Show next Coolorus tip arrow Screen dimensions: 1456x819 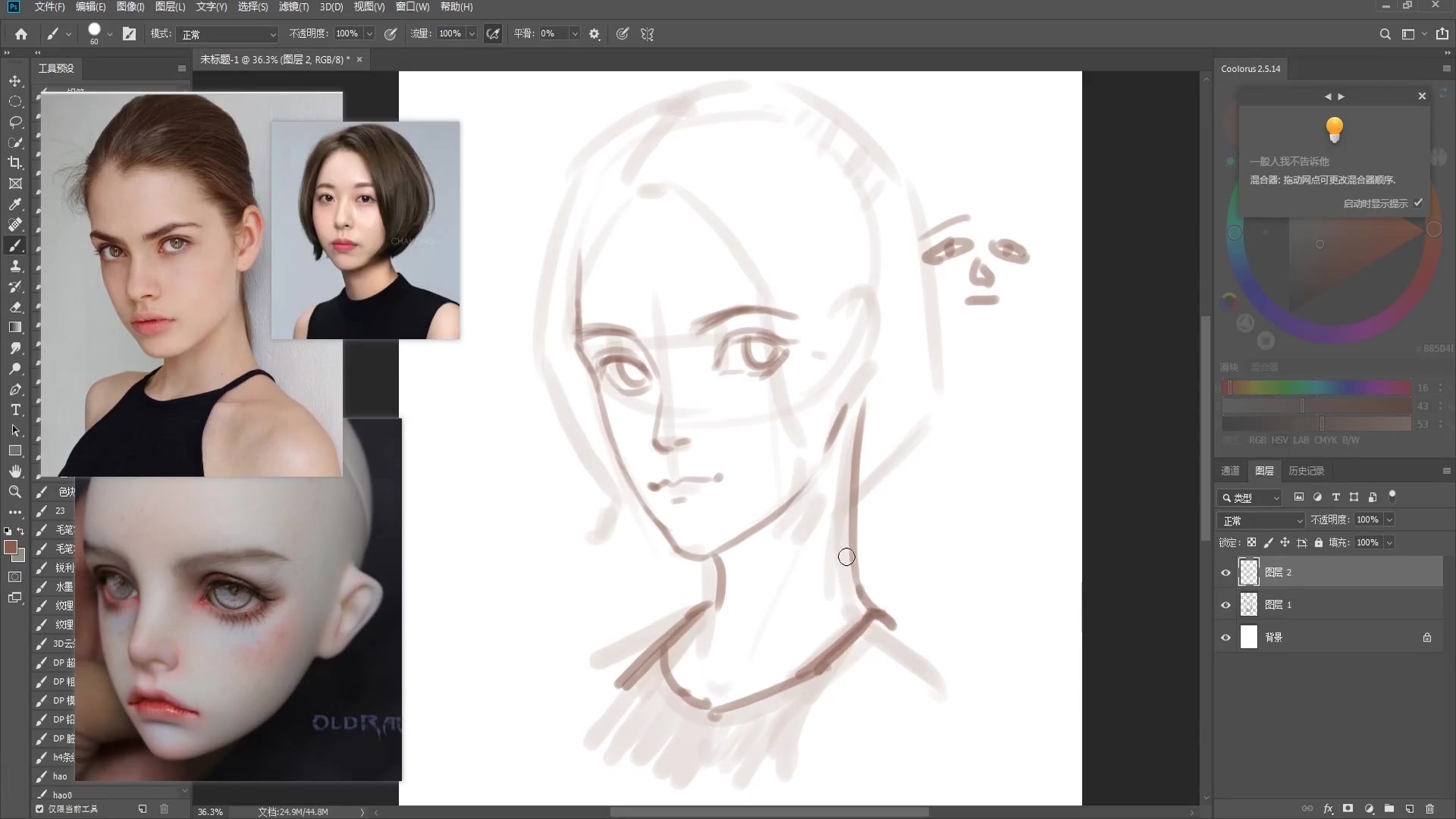[x=1341, y=96]
